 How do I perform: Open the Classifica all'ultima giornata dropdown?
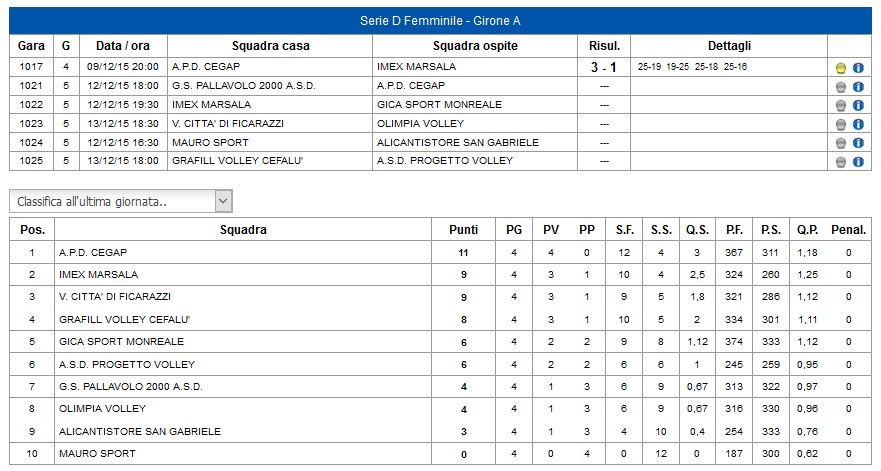click(121, 201)
